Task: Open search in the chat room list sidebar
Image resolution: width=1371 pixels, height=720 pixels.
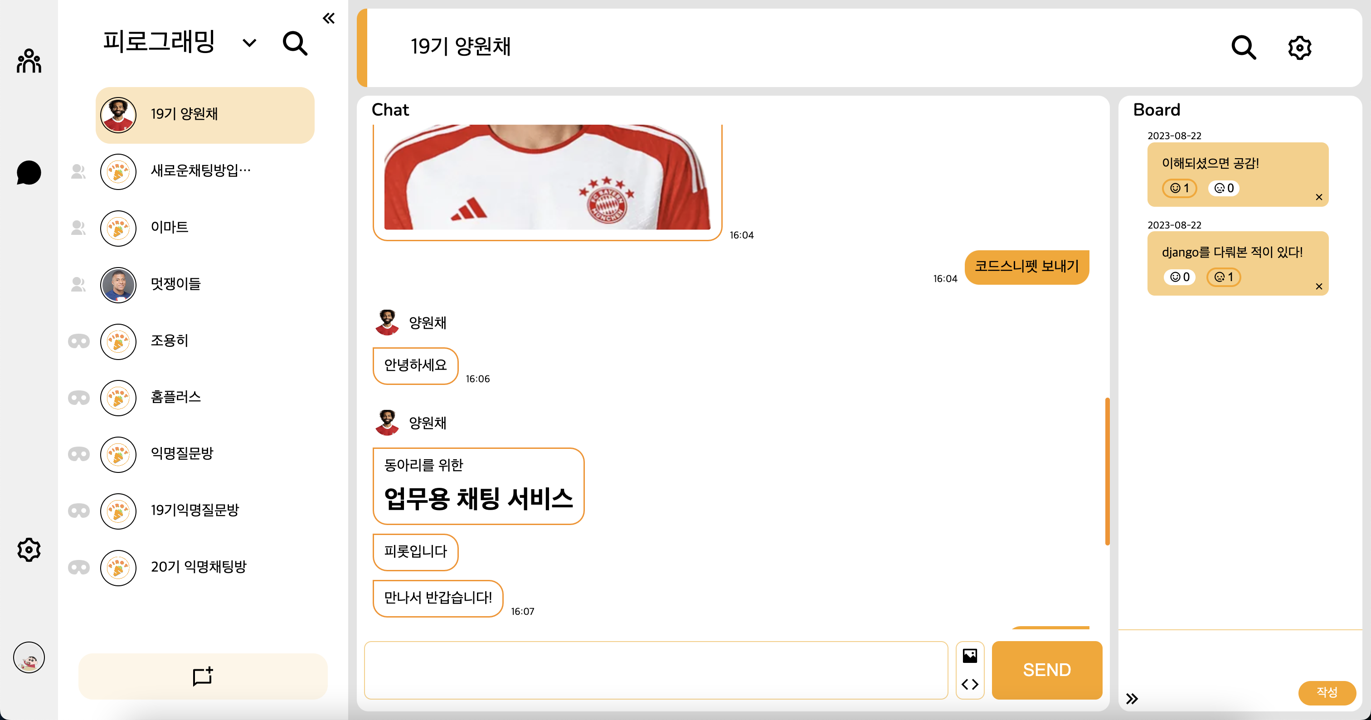Action: pos(295,44)
